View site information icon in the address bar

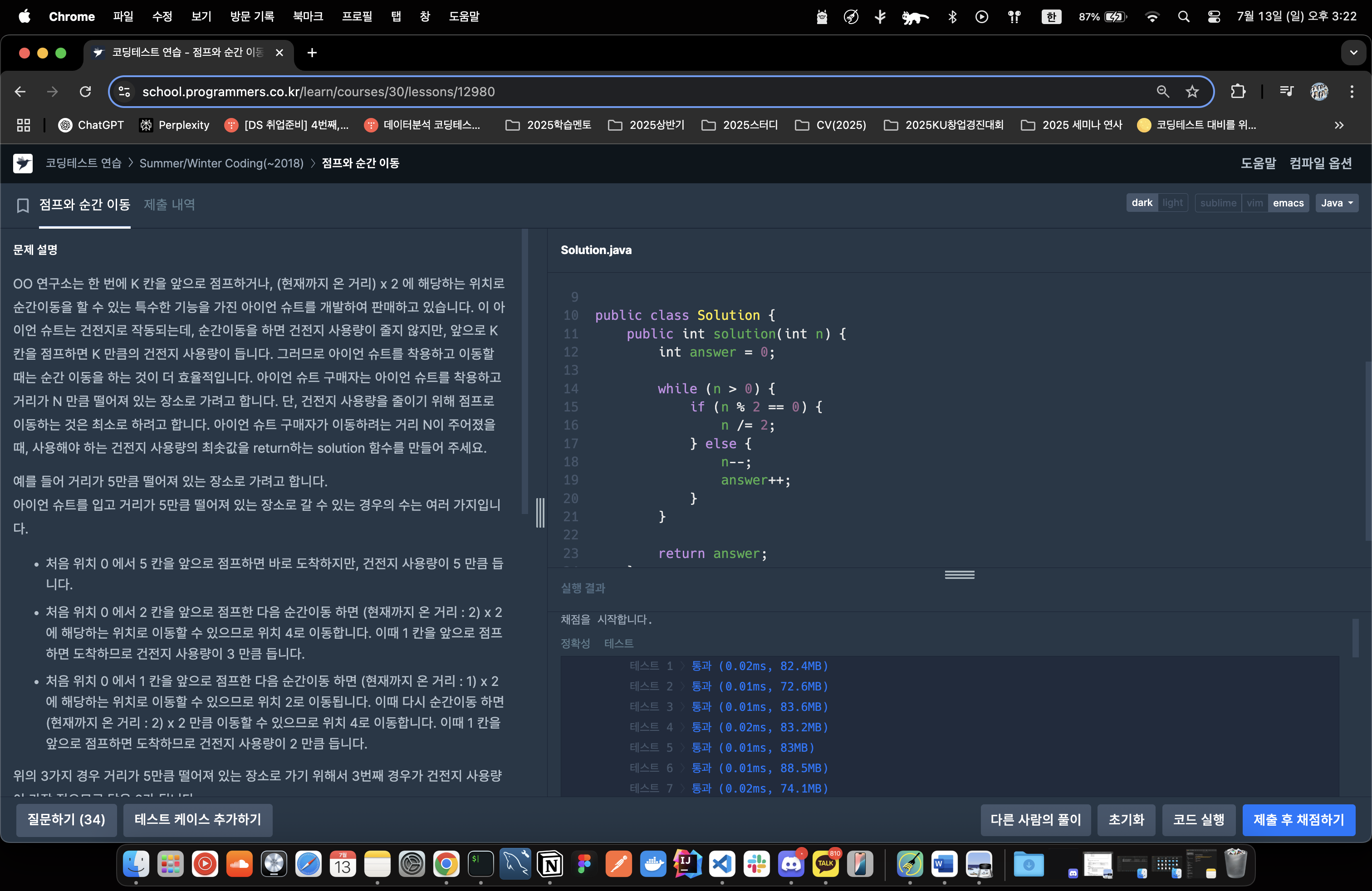coord(124,92)
